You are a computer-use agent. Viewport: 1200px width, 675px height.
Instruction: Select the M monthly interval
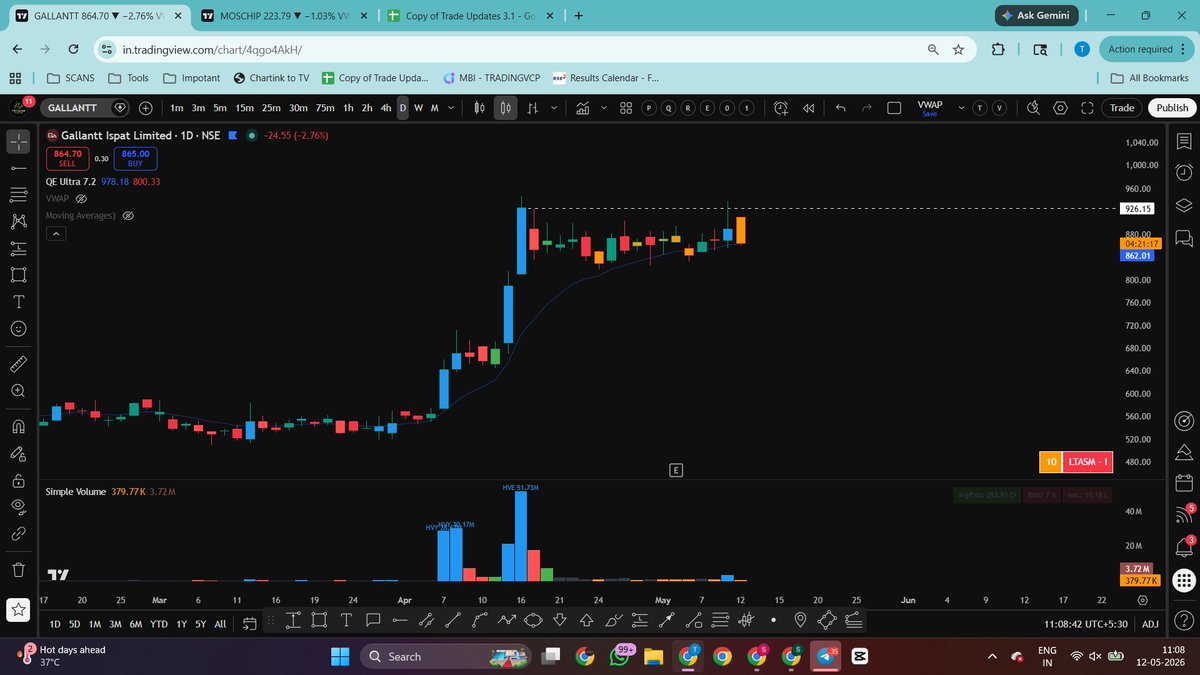434,108
